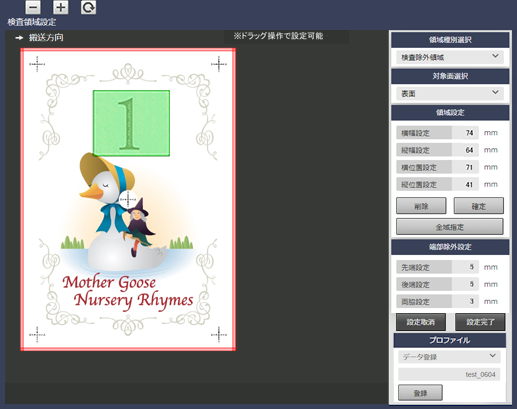The image size is (517, 409).
Task: Click the center crosshair marker on the goose
Action: click(128, 200)
